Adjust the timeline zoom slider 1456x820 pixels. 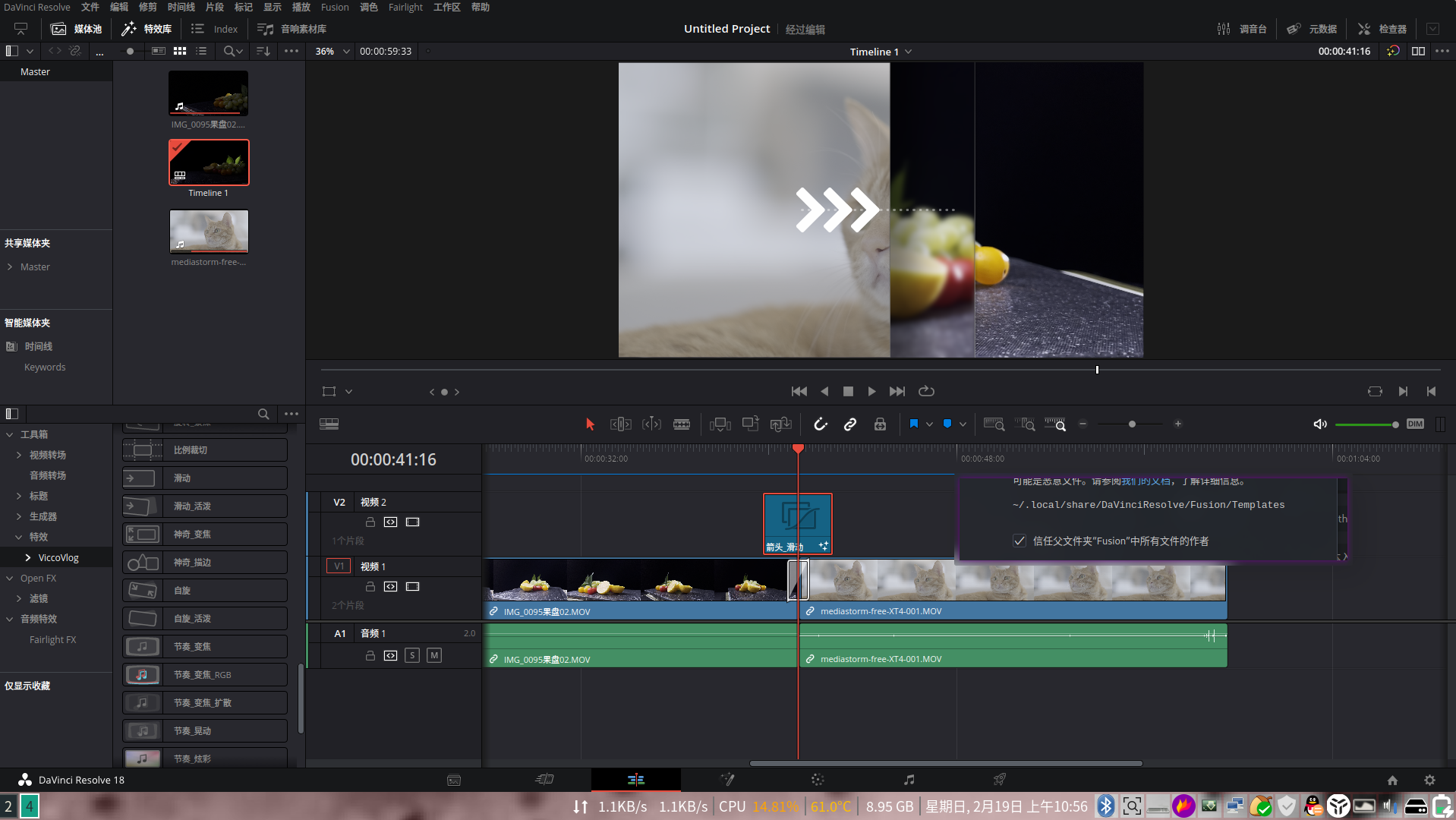pos(1132,424)
